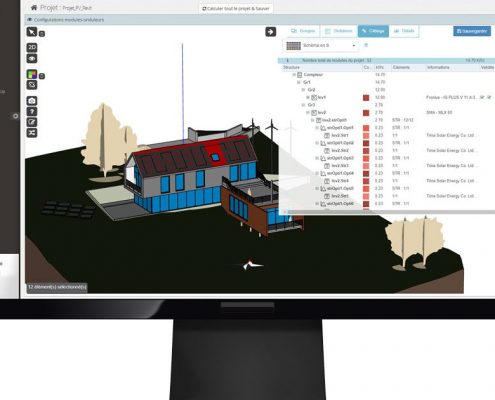Click the Inv2 row red color swatch
Viewport: 495px width, 400px height.
(366, 113)
